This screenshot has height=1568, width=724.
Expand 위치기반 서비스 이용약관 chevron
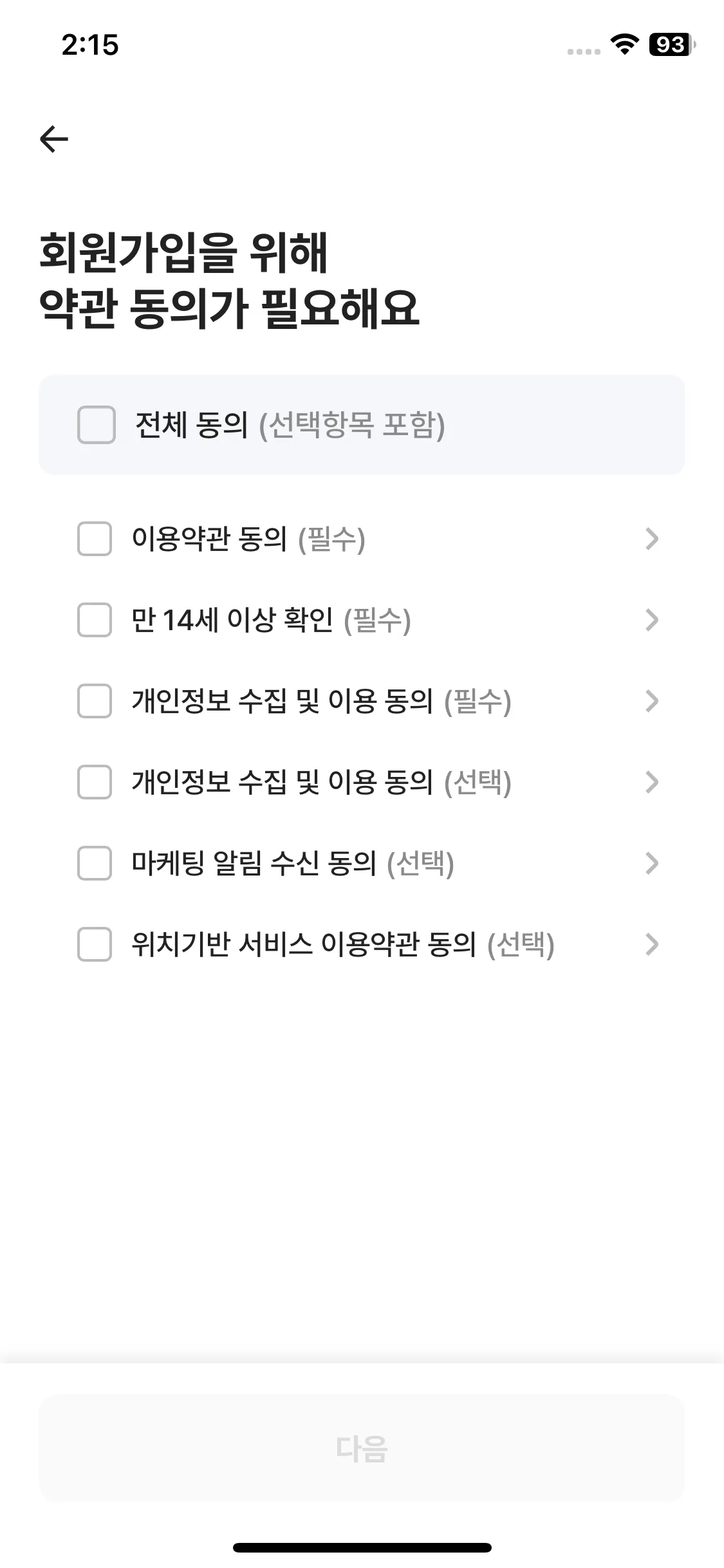651,944
